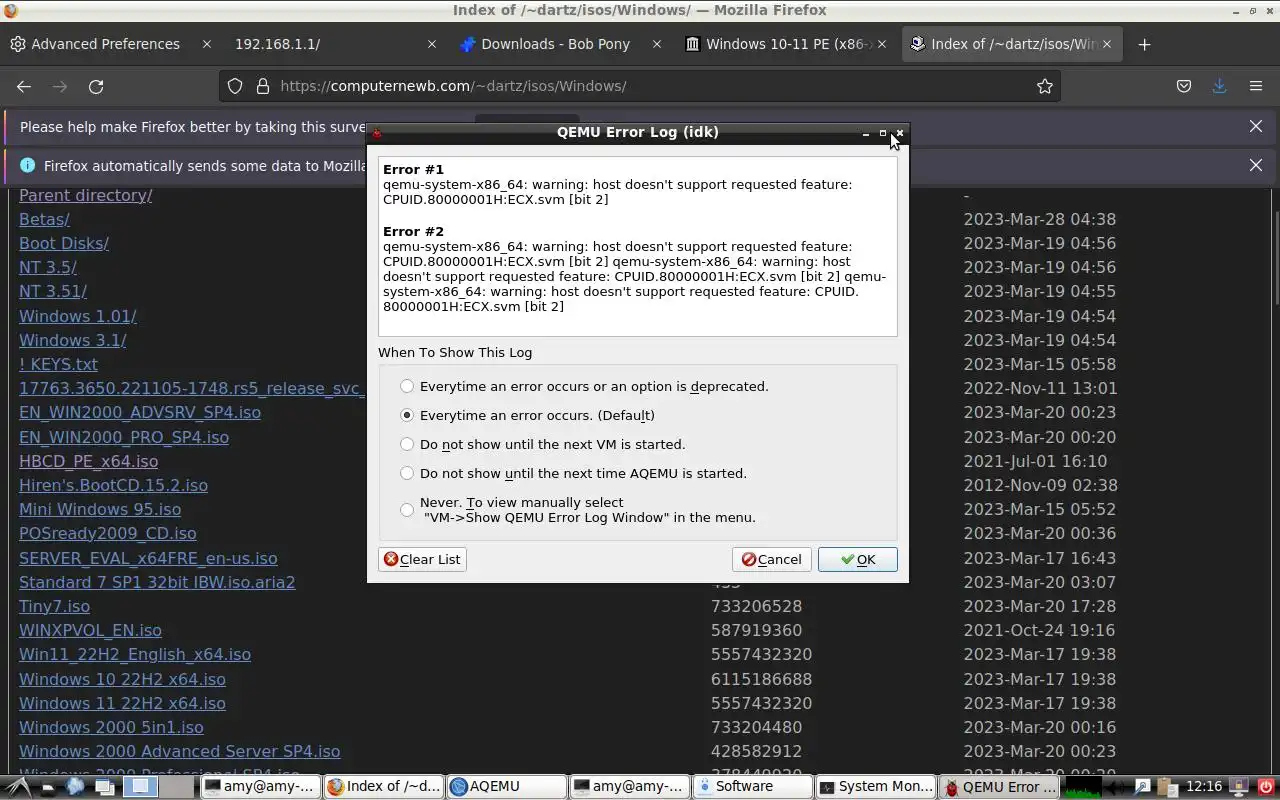Reload the Firefox page
This screenshot has height=800, width=1280.
(96, 86)
